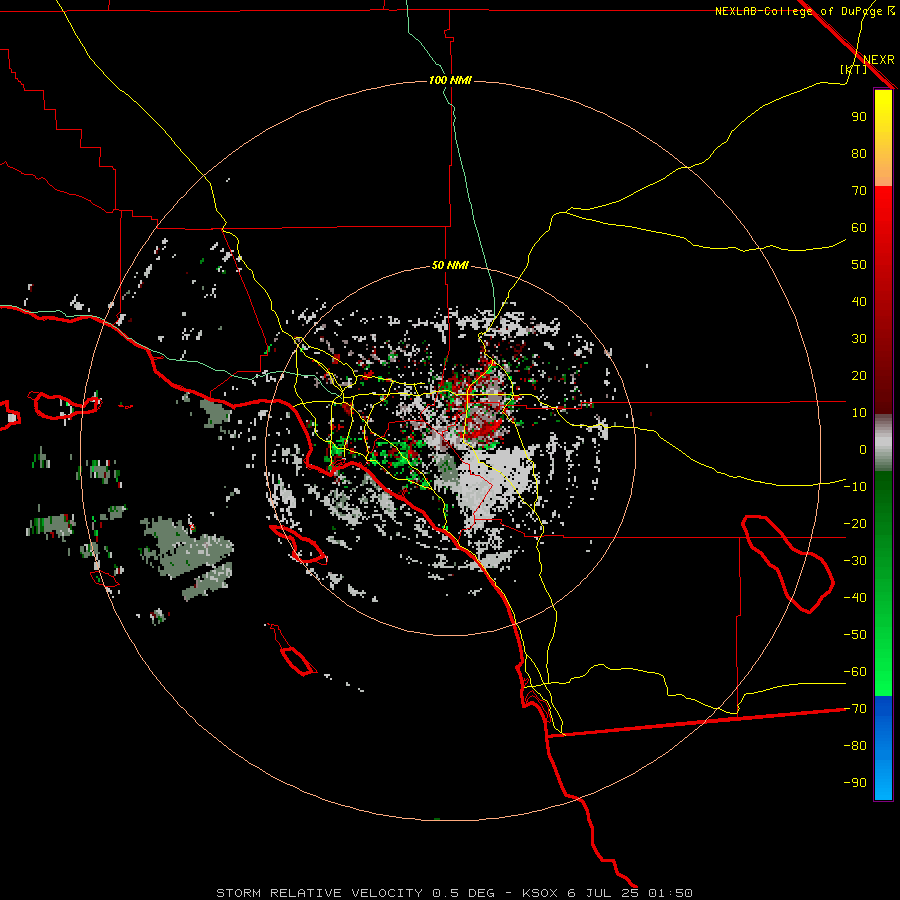Select the -40 label on the velocity scale

(855, 598)
